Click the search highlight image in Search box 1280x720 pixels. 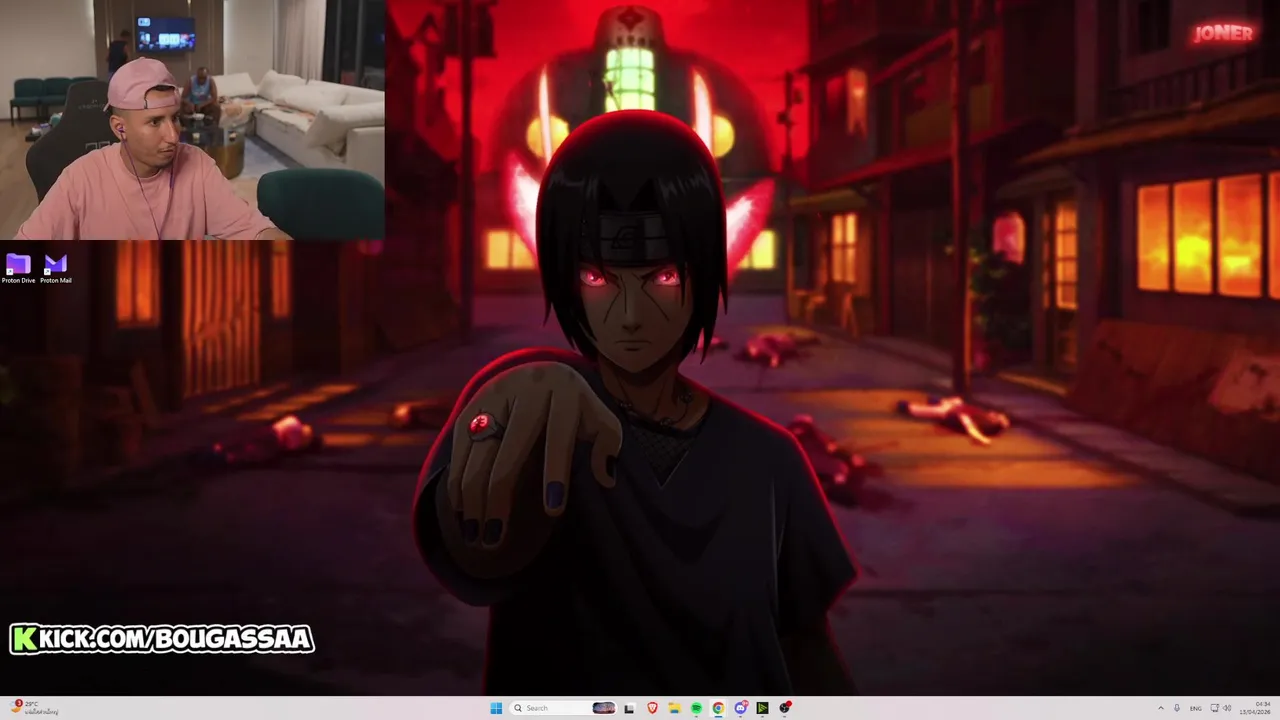coord(603,708)
